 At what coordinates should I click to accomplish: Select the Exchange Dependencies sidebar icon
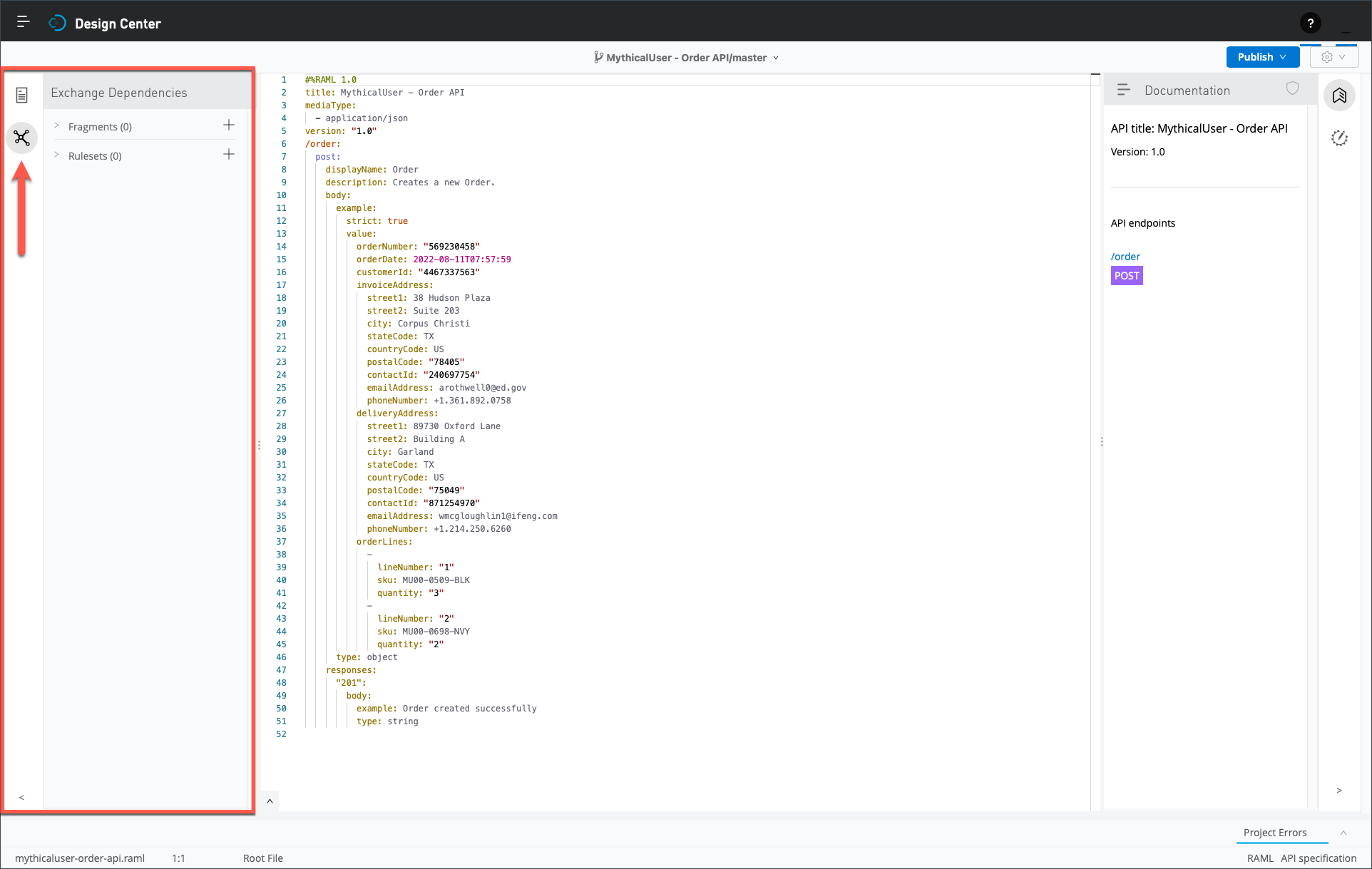click(21, 137)
